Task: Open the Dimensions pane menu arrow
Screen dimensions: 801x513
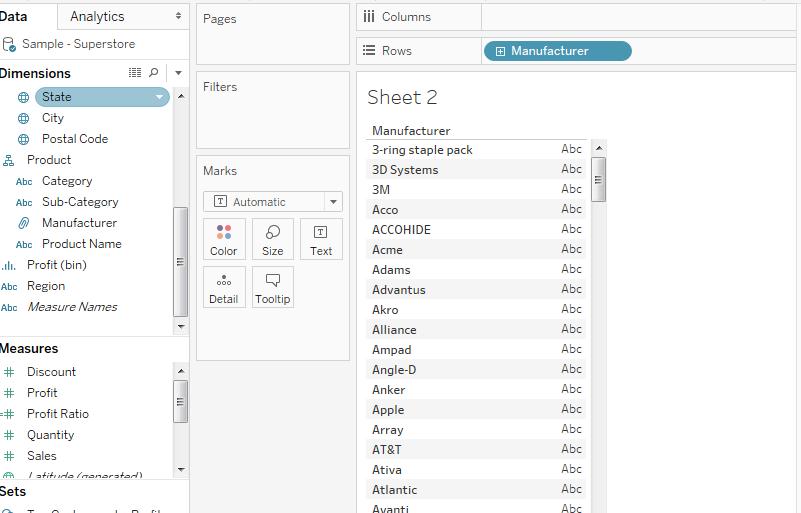Action: click(178, 73)
